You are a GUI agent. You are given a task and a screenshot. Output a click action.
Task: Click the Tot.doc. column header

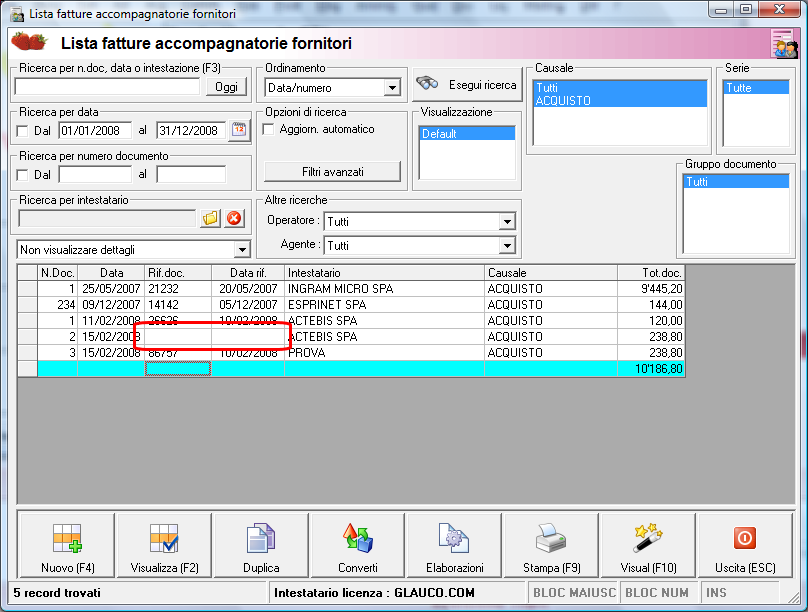pyautogui.click(x=651, y=273)
